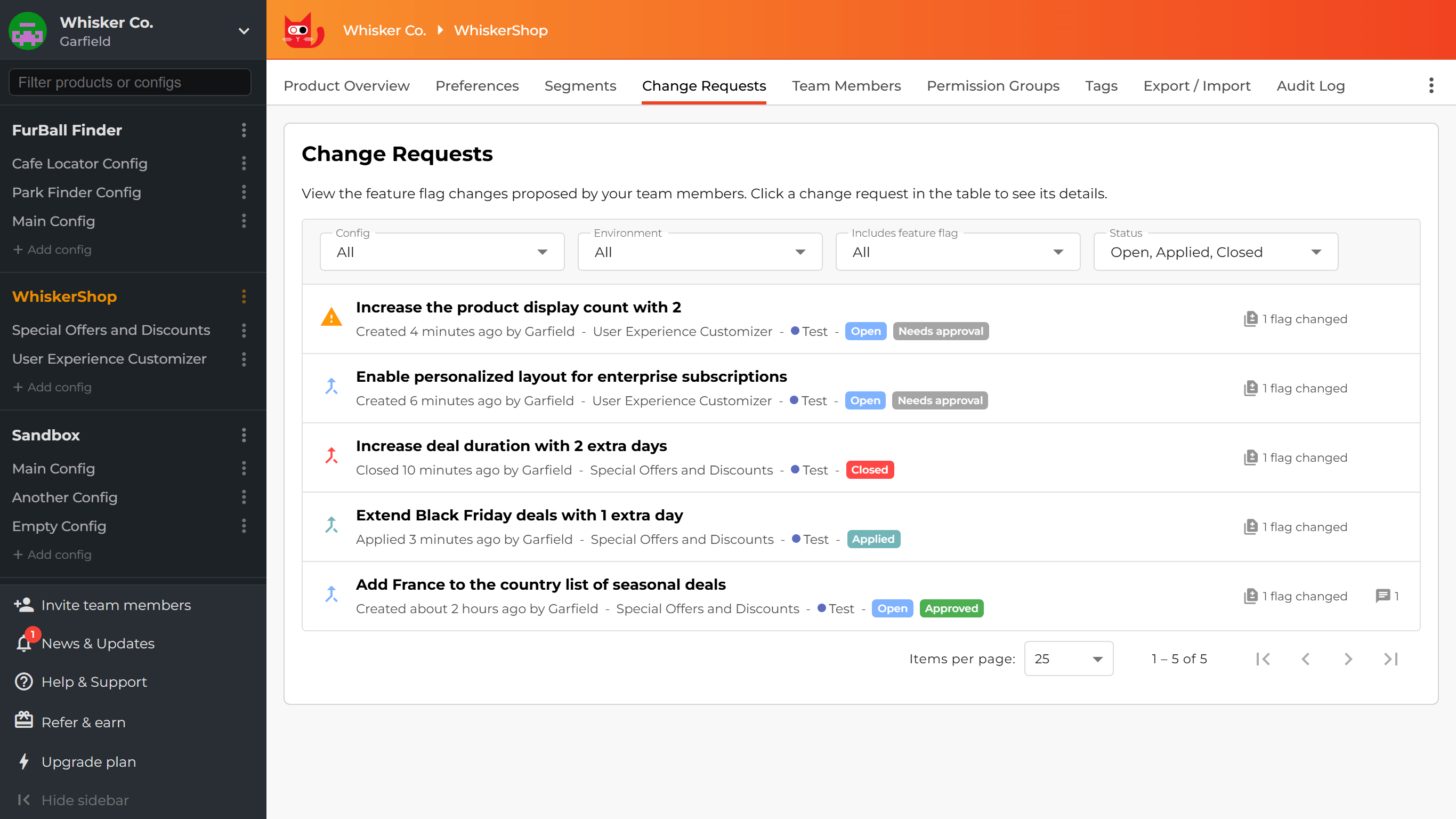The width and height of the screenshot is (1456, 819).
Task: Open Cafe Locator Config options dots
Action: (x=244, y=164)
